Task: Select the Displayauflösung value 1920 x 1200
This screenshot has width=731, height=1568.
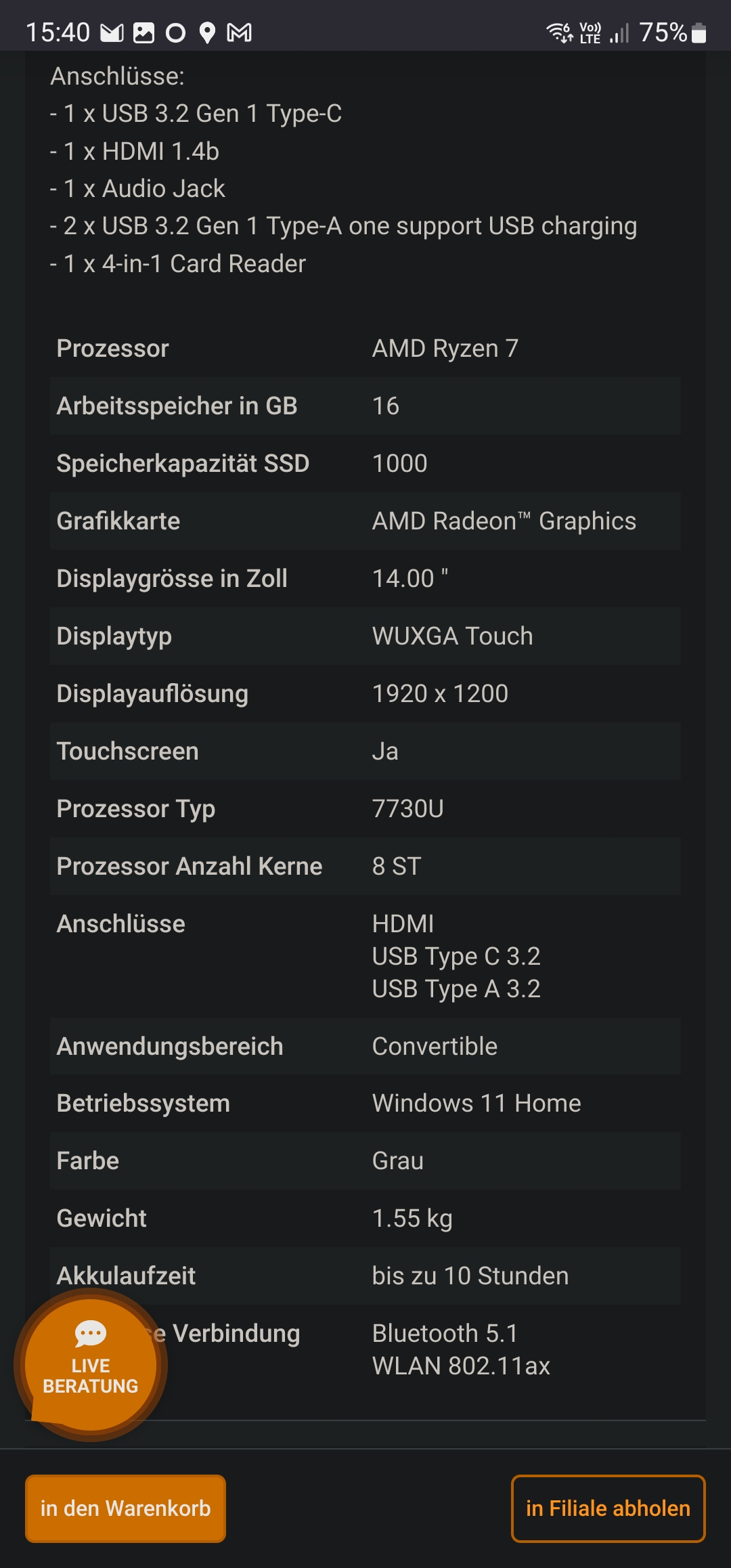Action: (440, 694)
